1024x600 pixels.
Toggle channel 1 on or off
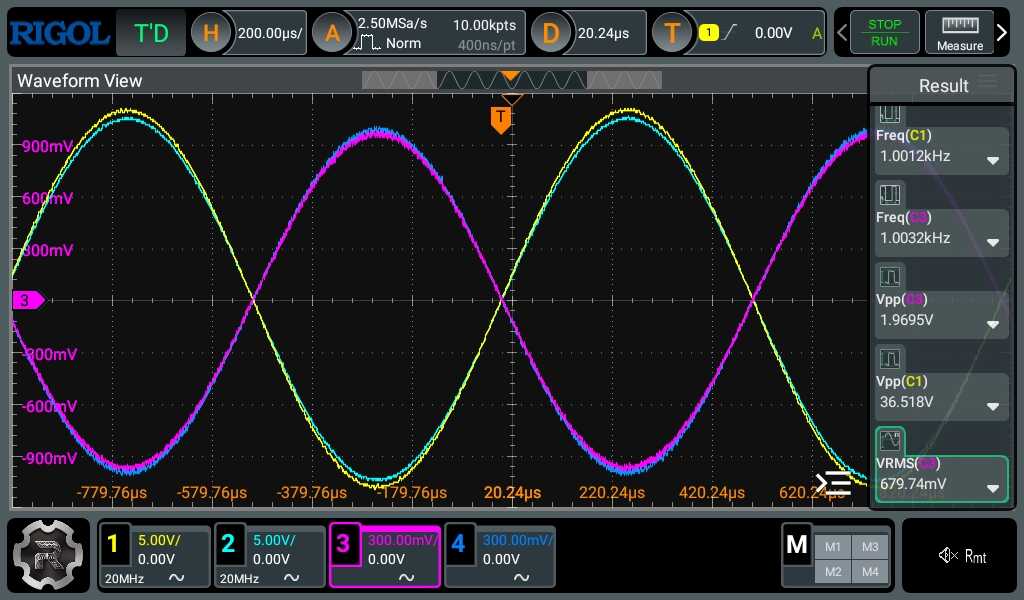pyautogui.click(x=112, y=544)
